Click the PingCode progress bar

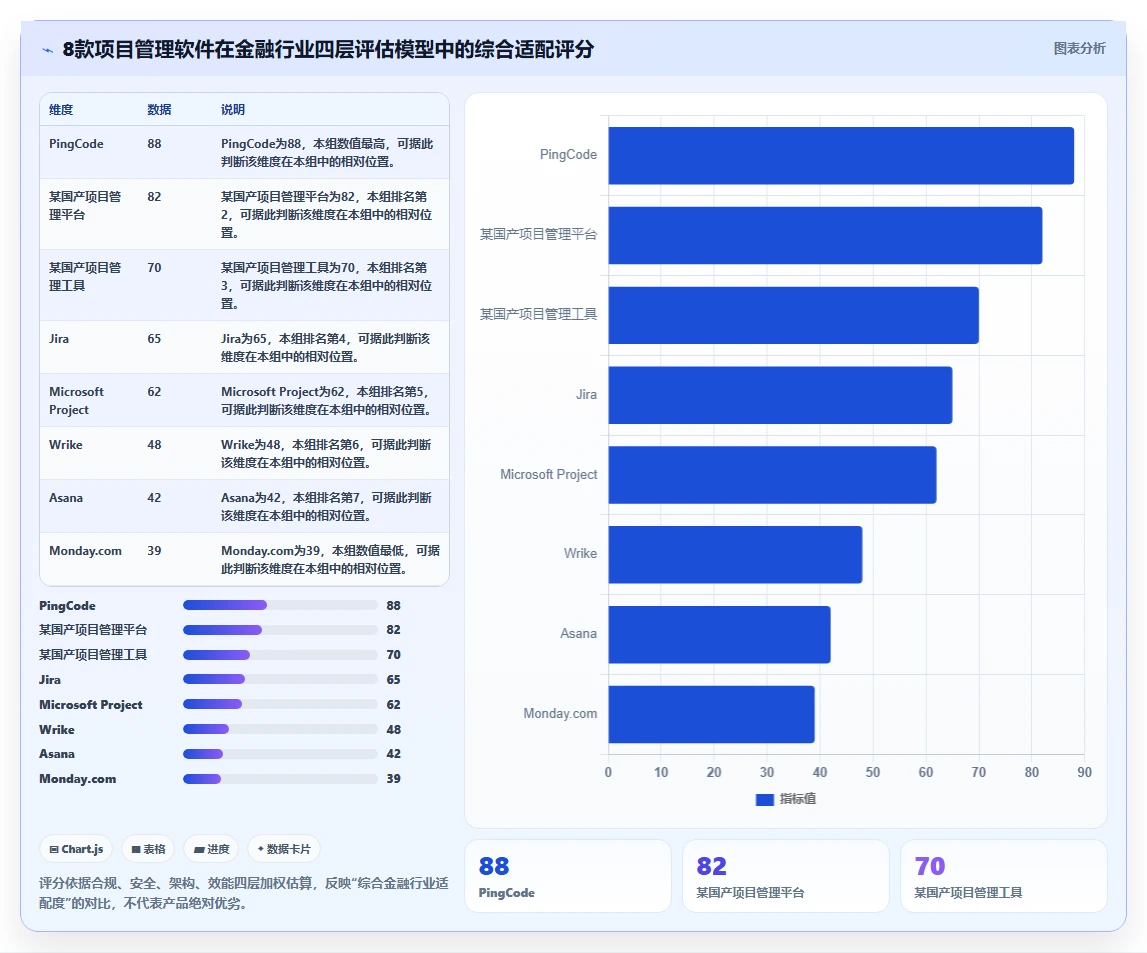tap(280, 605)
